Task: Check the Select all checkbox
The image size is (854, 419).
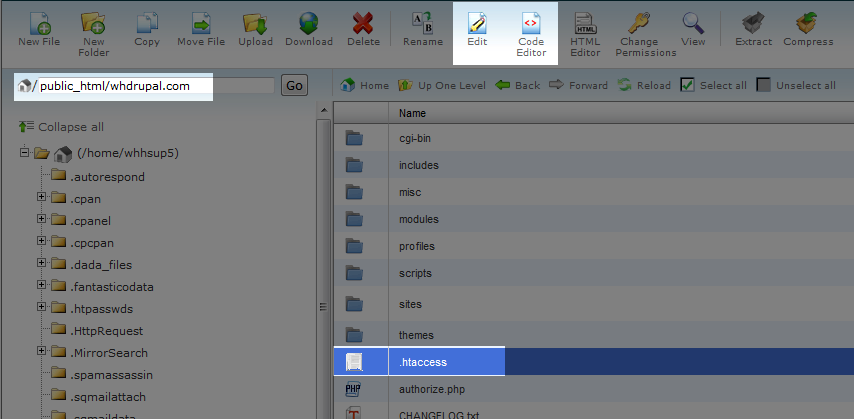Action: click(x=687, y=86)
